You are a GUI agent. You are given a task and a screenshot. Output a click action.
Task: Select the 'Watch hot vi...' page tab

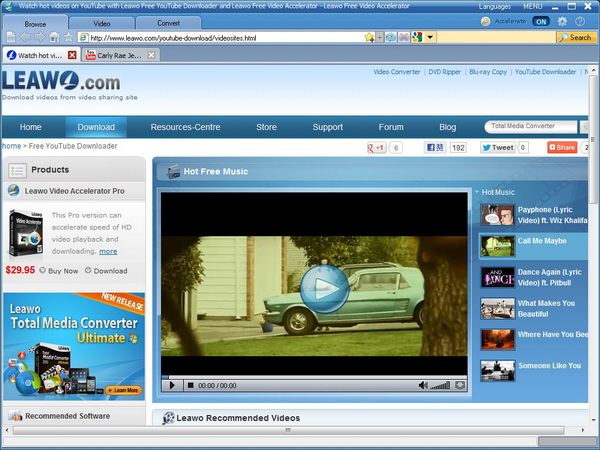[40, 55]
